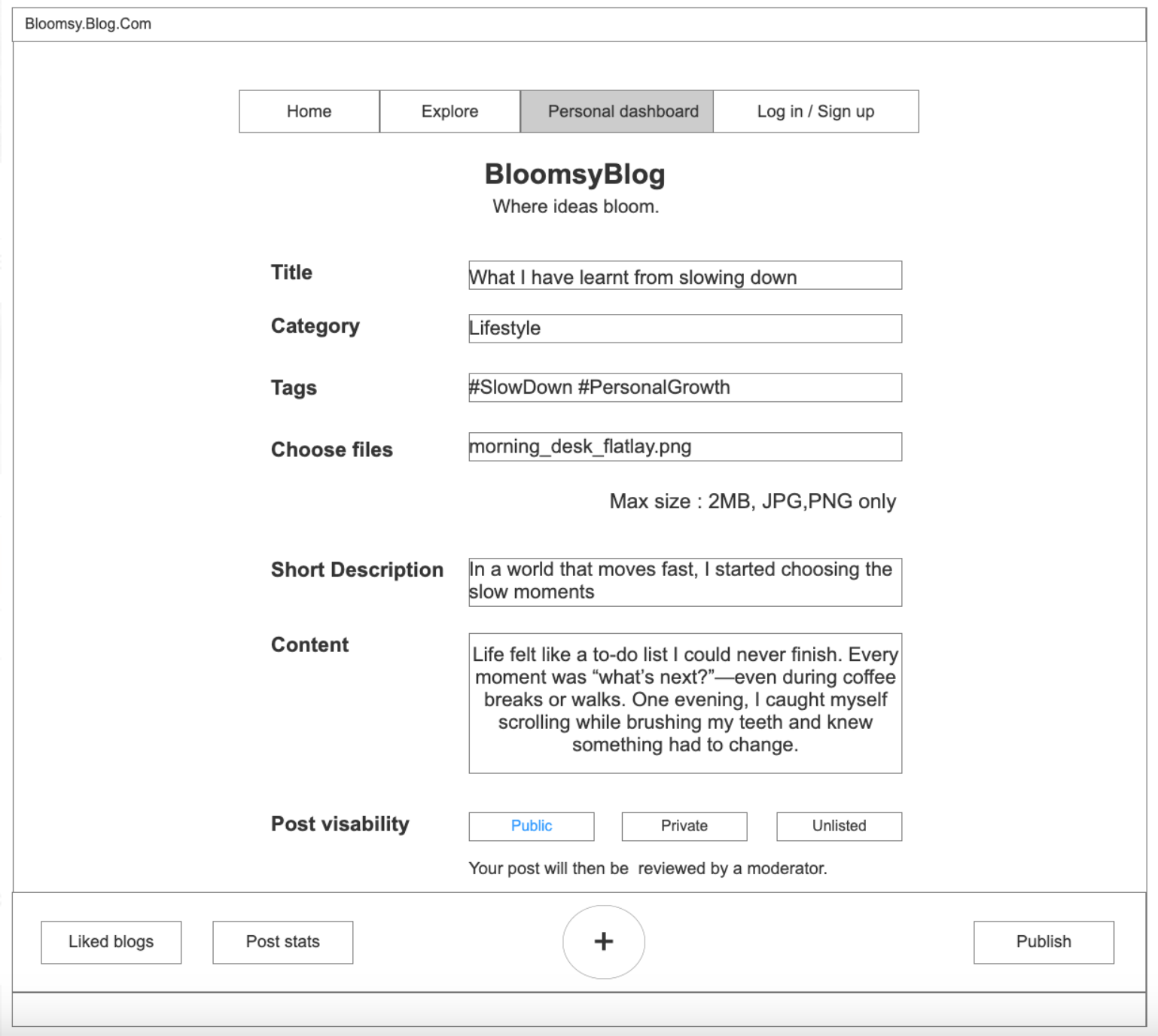Click the Bloomsy.Blog.Com address bar
Viewport: 1158px width, 1036px height.
579,24
